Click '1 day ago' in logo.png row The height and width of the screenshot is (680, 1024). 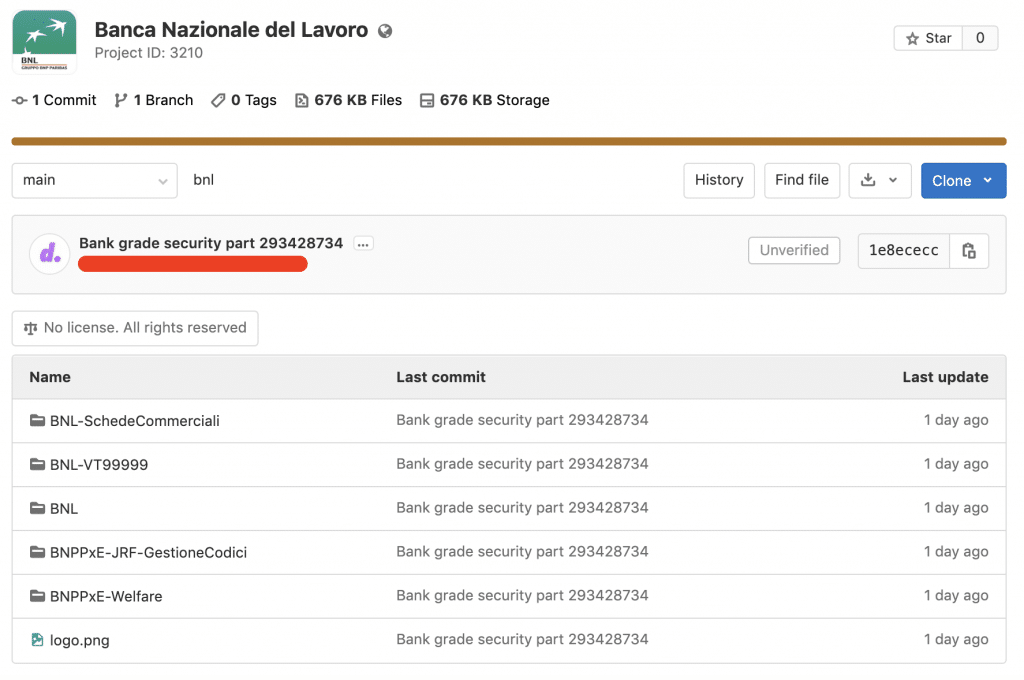click(x=956, y=639)
